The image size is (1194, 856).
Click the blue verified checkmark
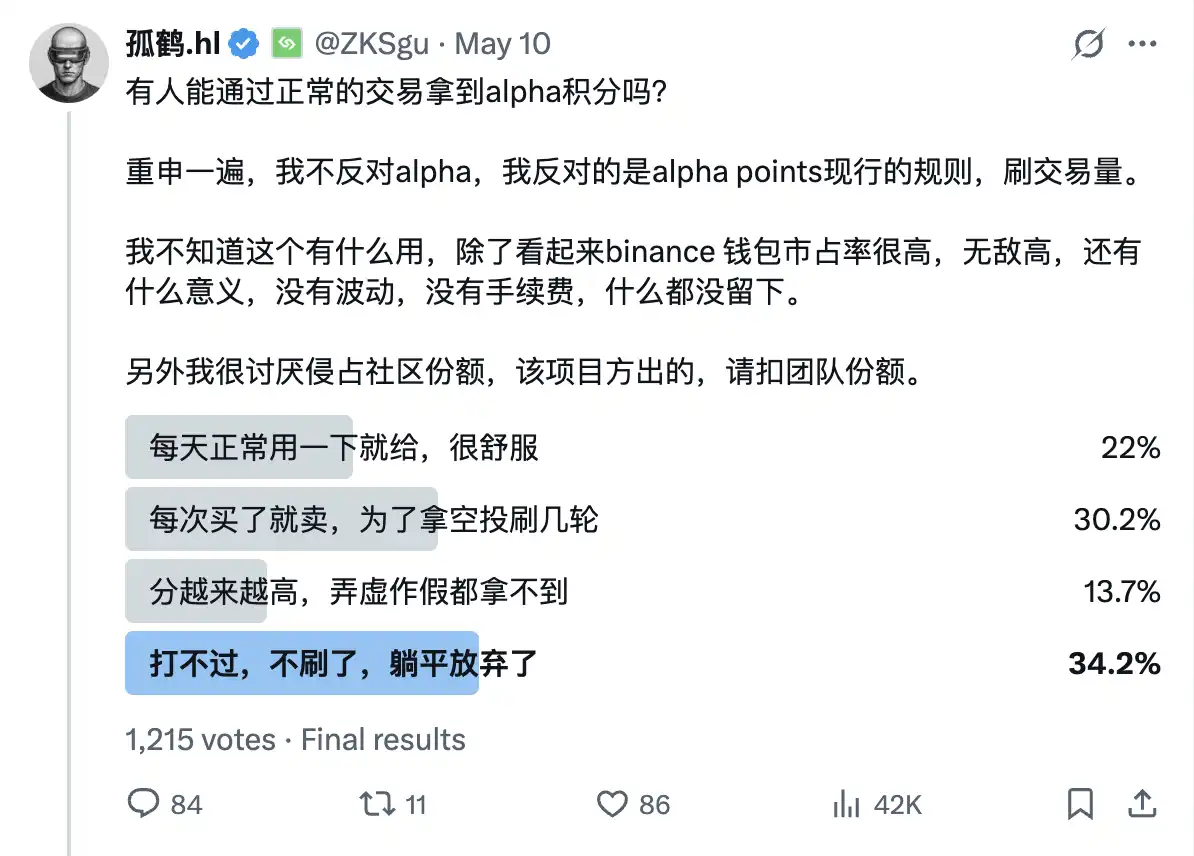[240, 42]
